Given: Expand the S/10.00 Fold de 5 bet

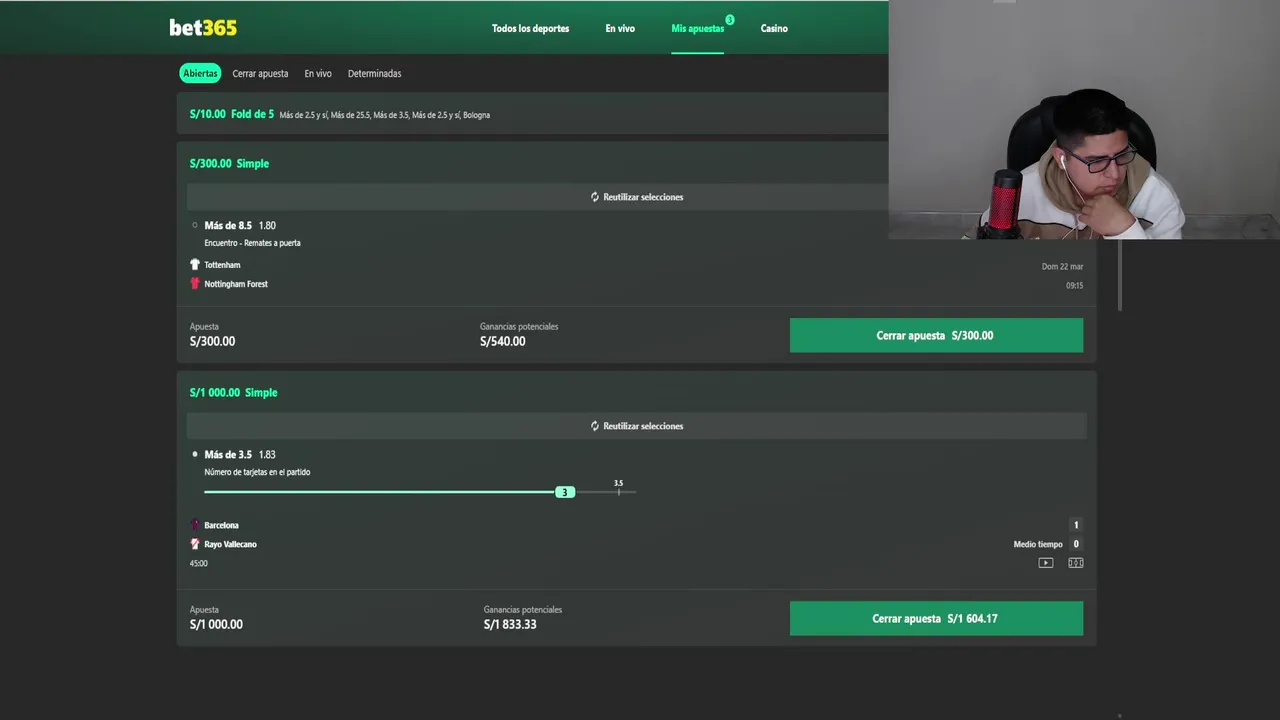Looking at the screenshot, I should (x=532, y=114).
